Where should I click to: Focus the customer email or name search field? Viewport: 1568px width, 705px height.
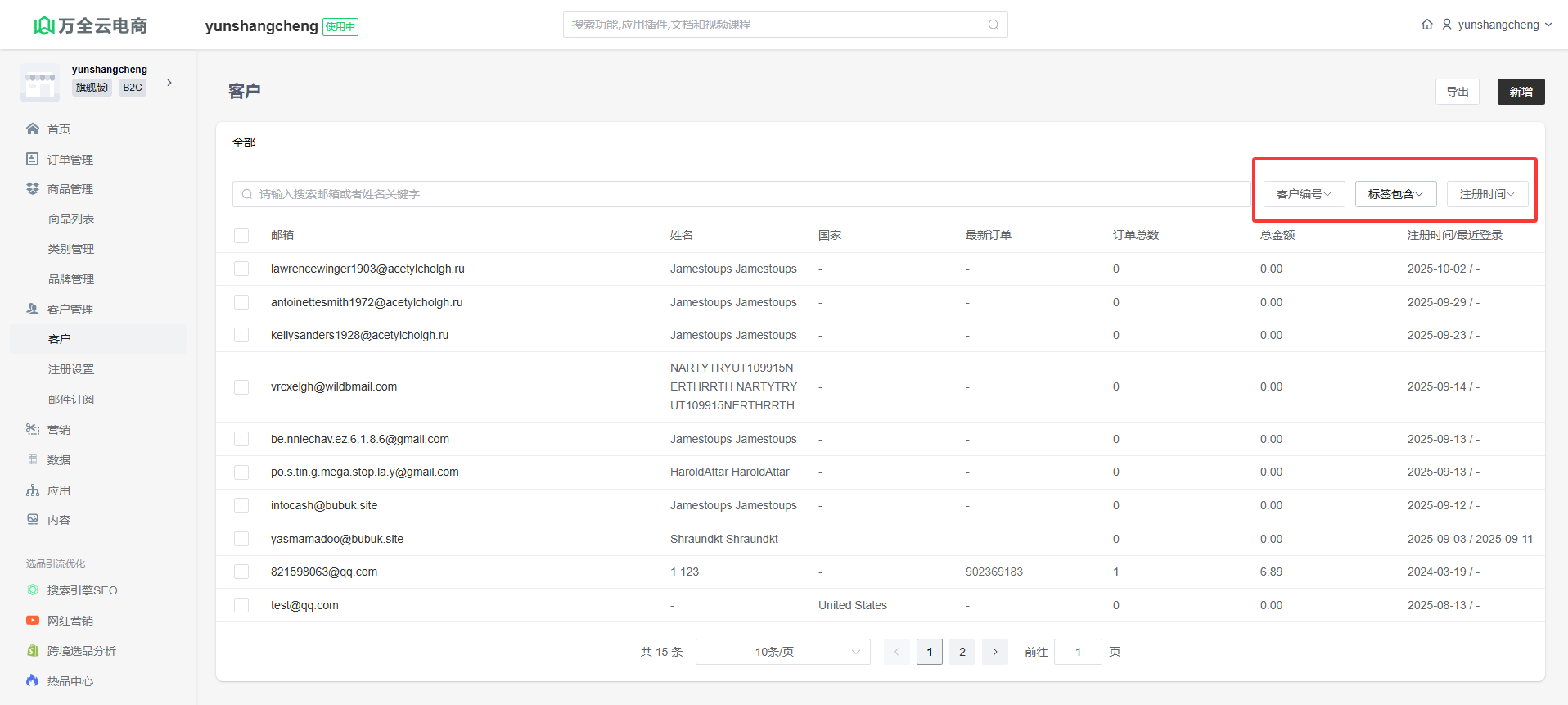coord(737,194)
